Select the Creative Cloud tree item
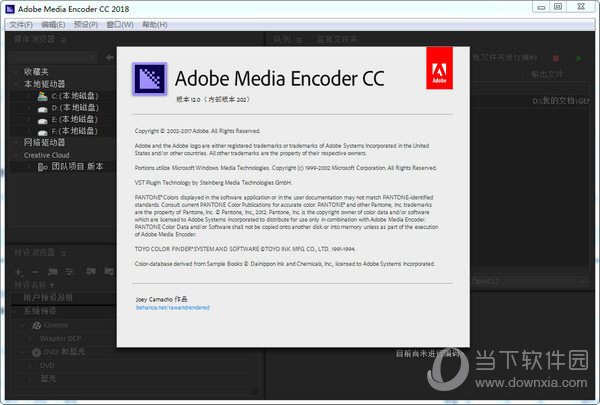 coord(46,155)
